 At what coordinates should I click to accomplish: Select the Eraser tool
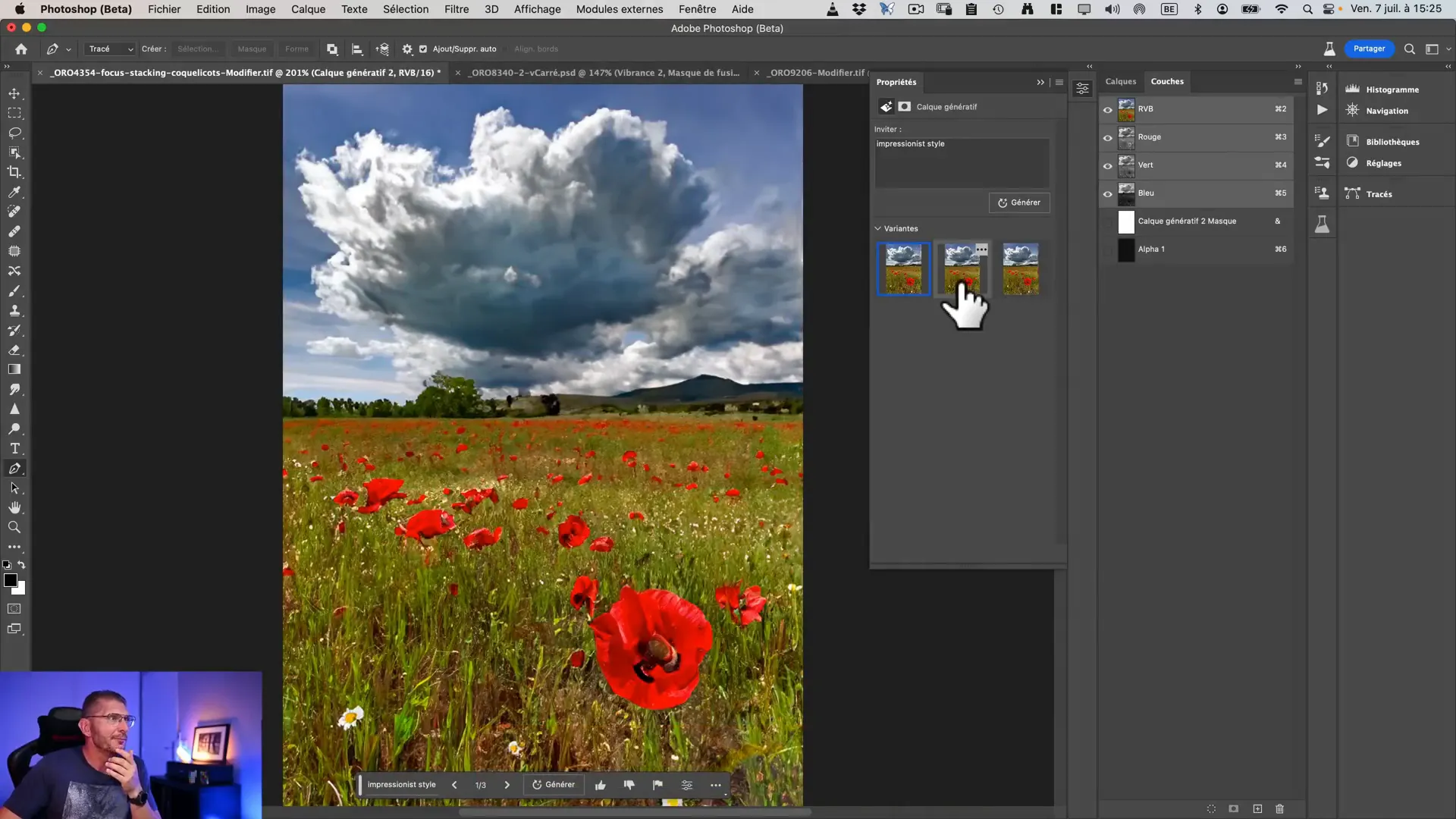(x=14, y=350)
